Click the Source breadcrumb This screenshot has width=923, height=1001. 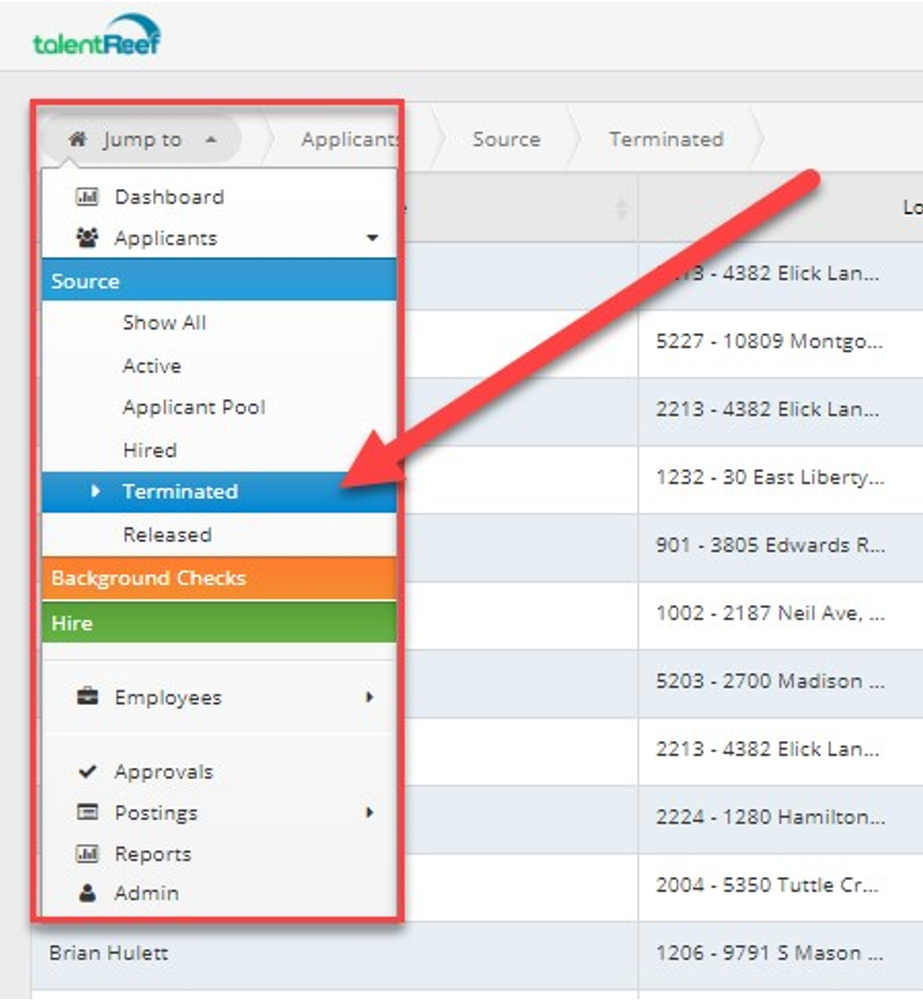[x=506, y=139]
